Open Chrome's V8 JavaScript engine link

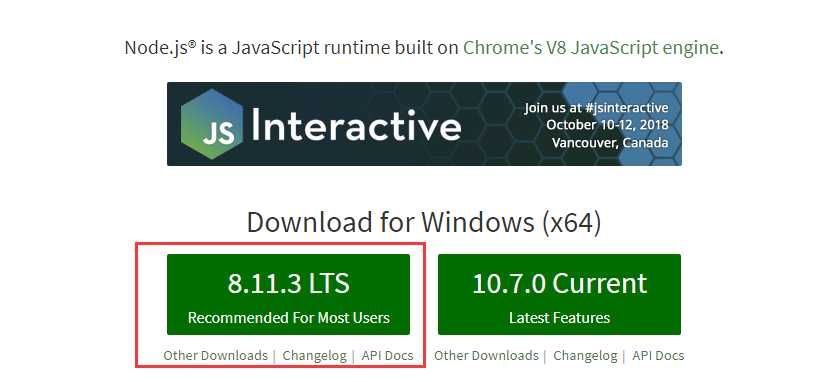pyautogui.click(x=591, y=48)
